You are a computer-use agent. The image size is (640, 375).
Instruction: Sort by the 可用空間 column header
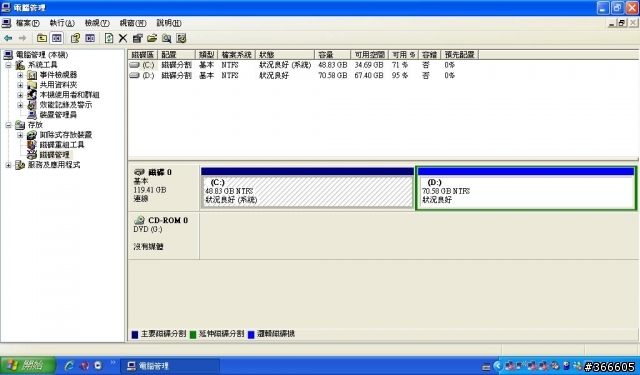369,55
